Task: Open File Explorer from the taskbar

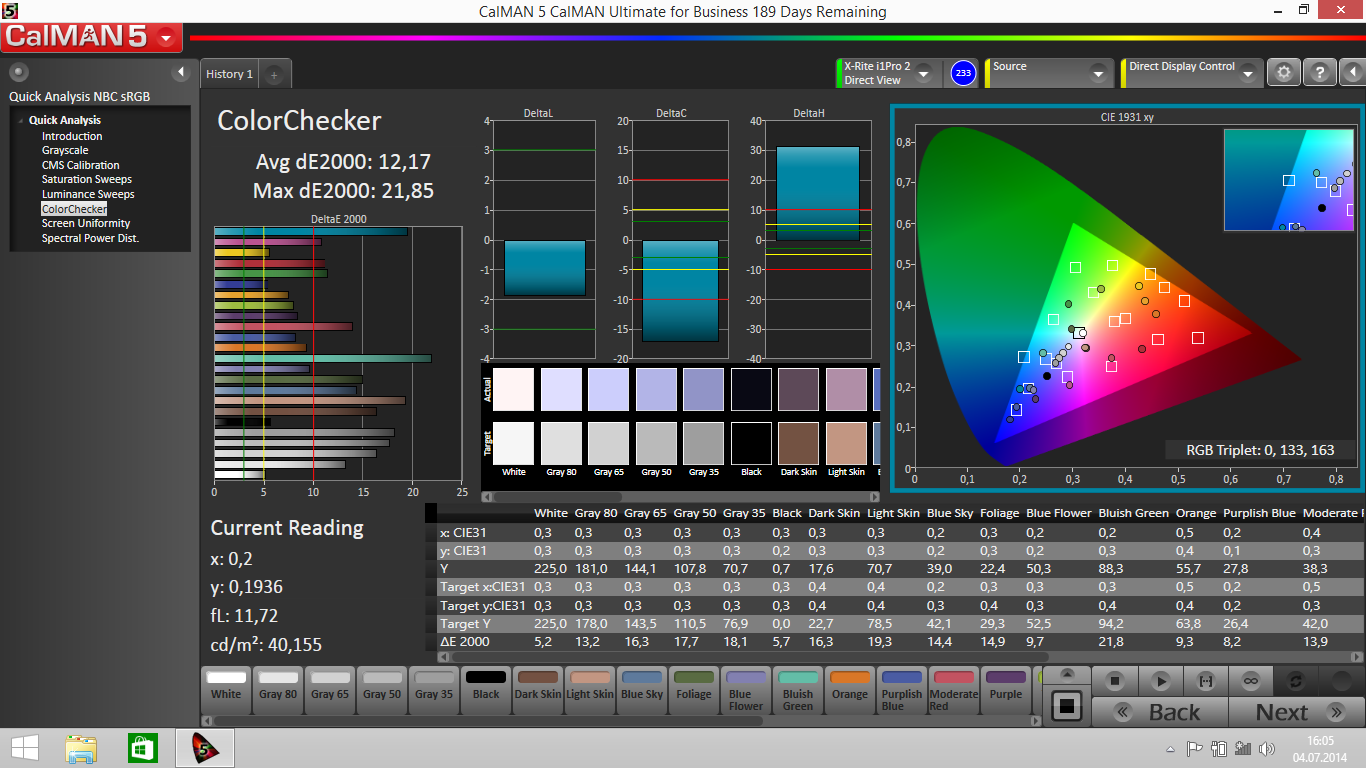Action: 81,748
